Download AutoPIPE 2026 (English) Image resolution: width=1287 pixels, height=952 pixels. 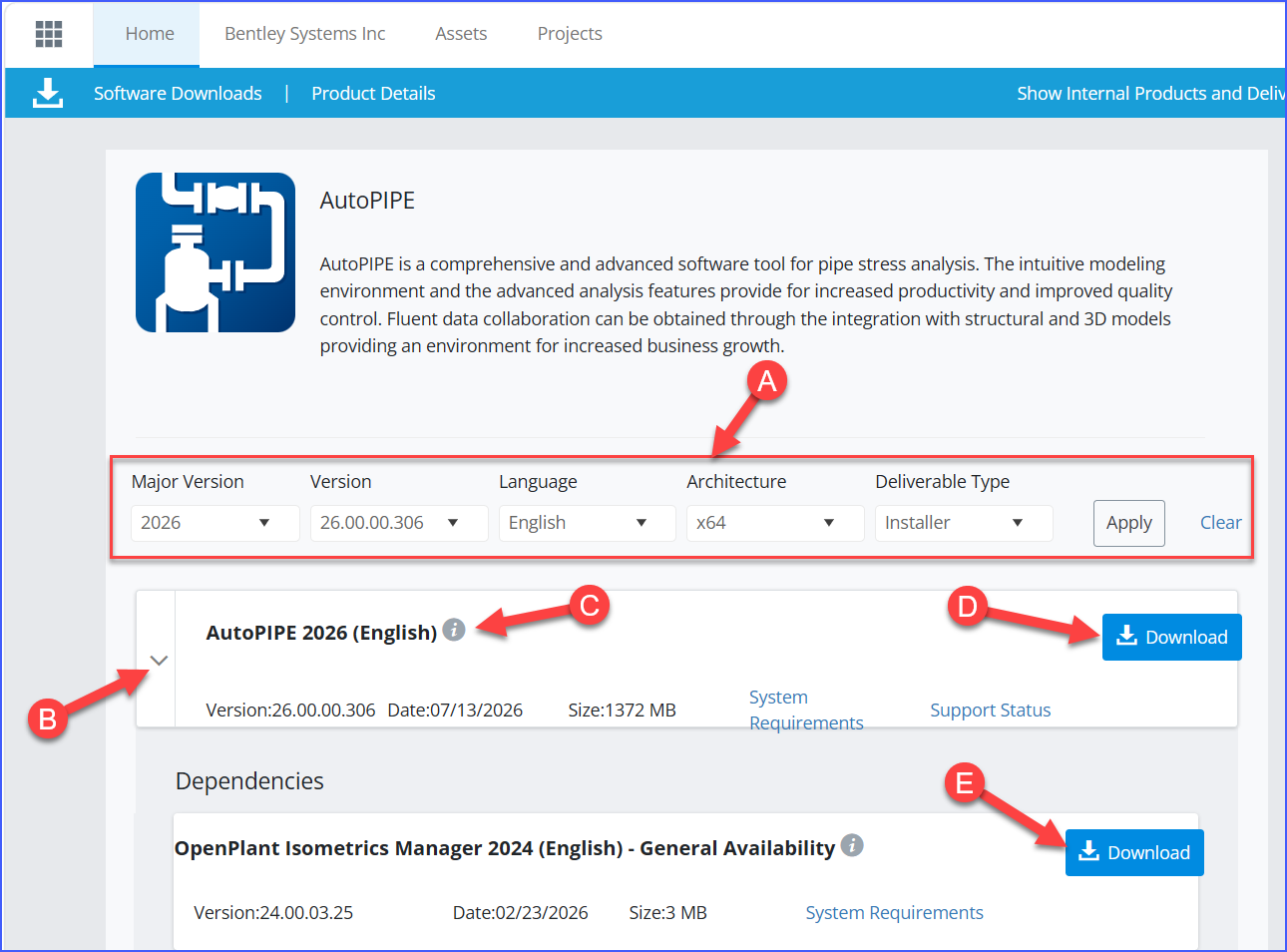[x=1172, y=637]
